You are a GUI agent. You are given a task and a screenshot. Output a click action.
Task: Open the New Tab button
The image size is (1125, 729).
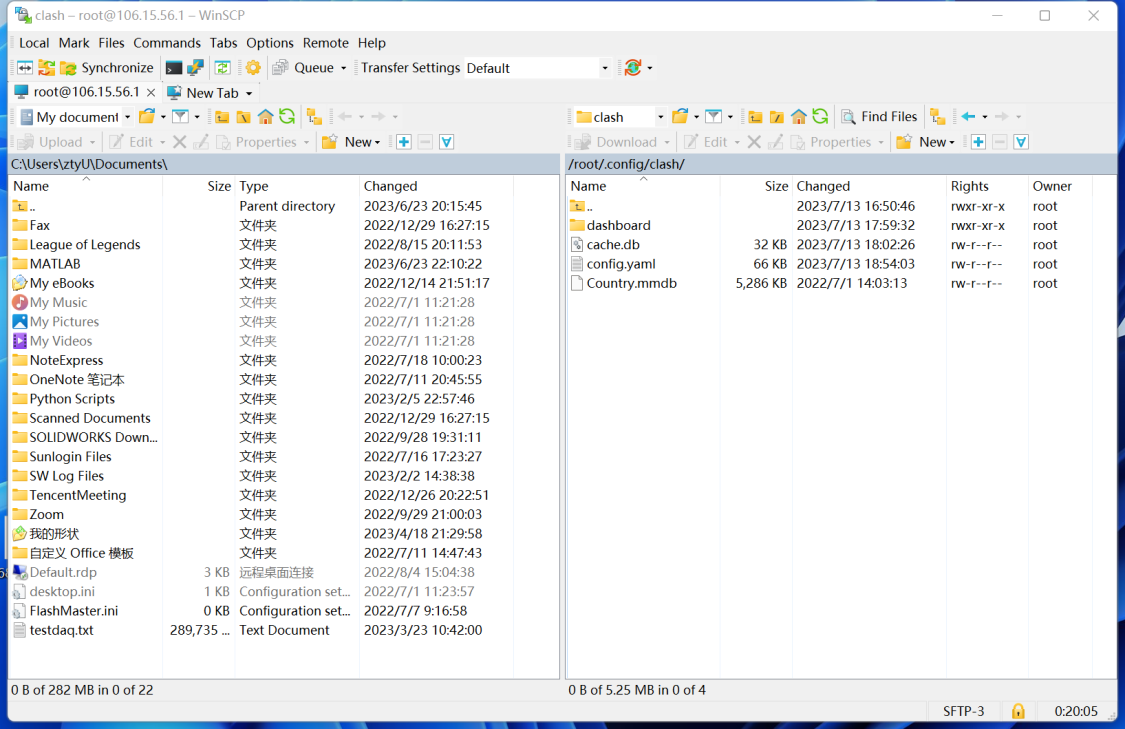(x=203, y=93)
